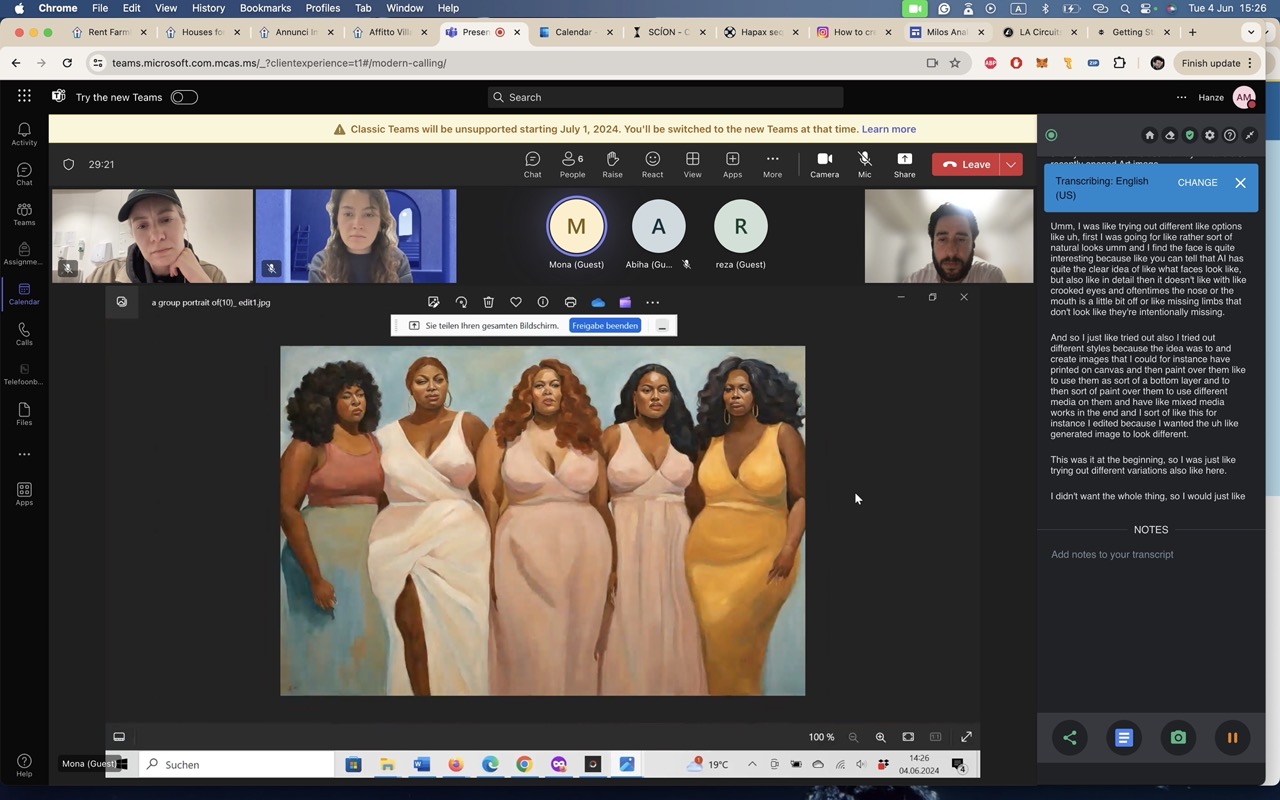Open the Chrome three-dot menu
This screenshot has width=1280, height=800.
point(1250,63)
